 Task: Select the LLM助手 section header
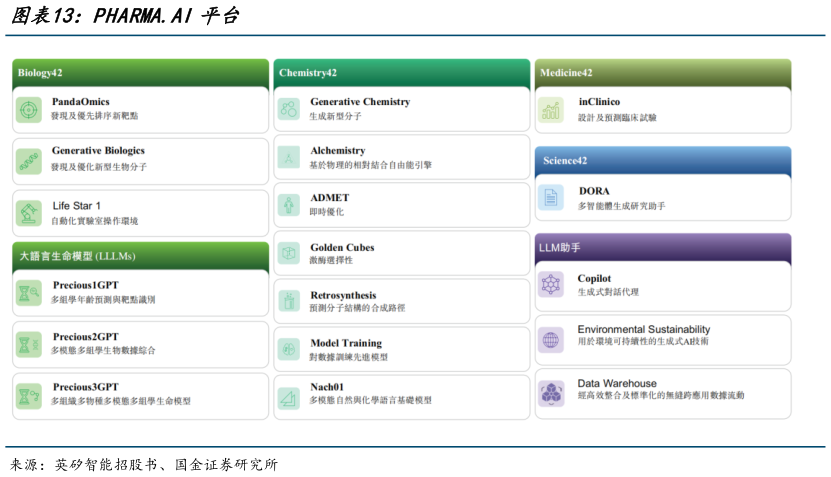[x=663, y=248]
